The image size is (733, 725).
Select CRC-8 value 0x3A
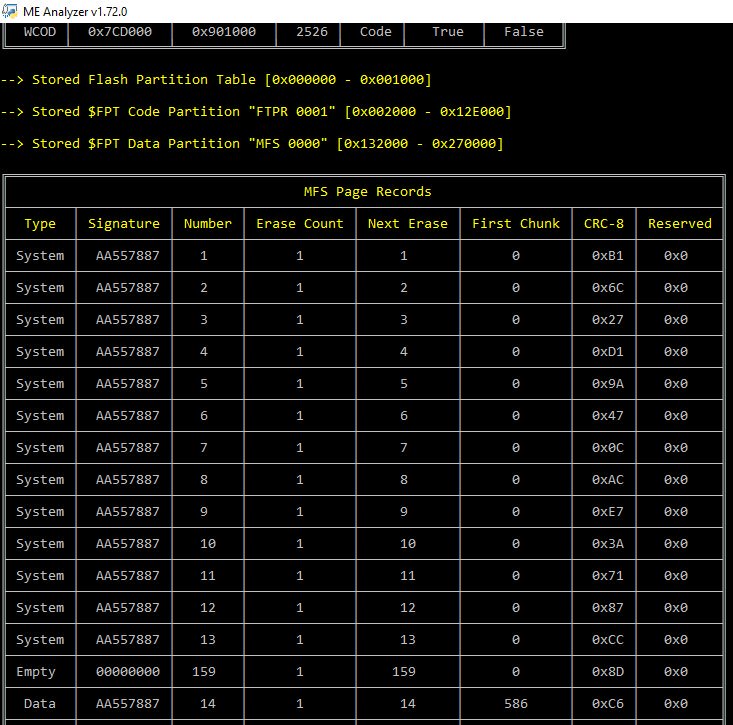click(x=608, y=544)
